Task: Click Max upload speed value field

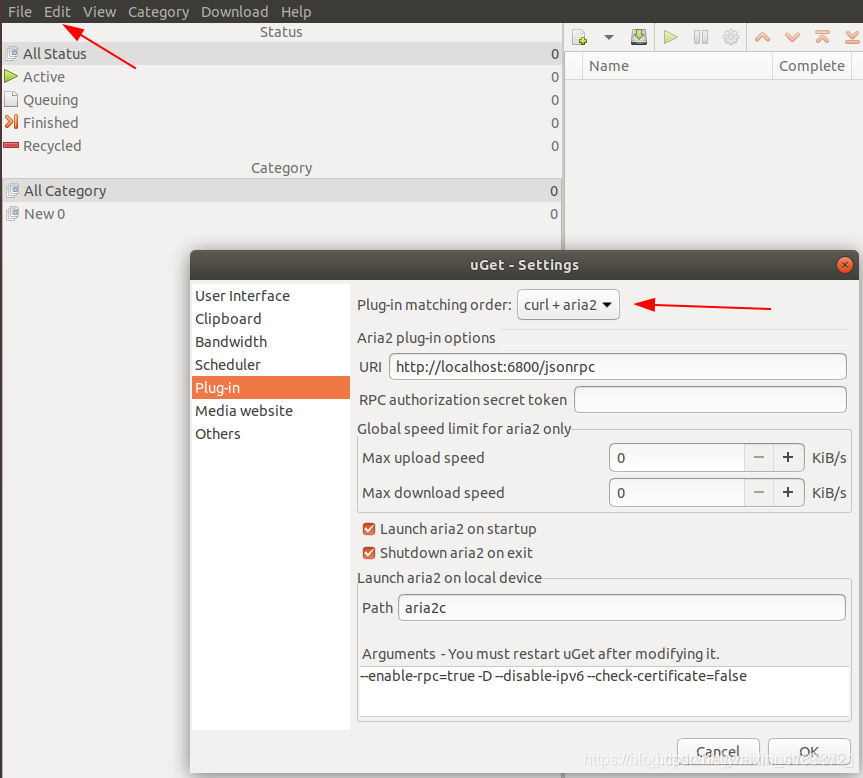Action: click(x=676, y=458)
